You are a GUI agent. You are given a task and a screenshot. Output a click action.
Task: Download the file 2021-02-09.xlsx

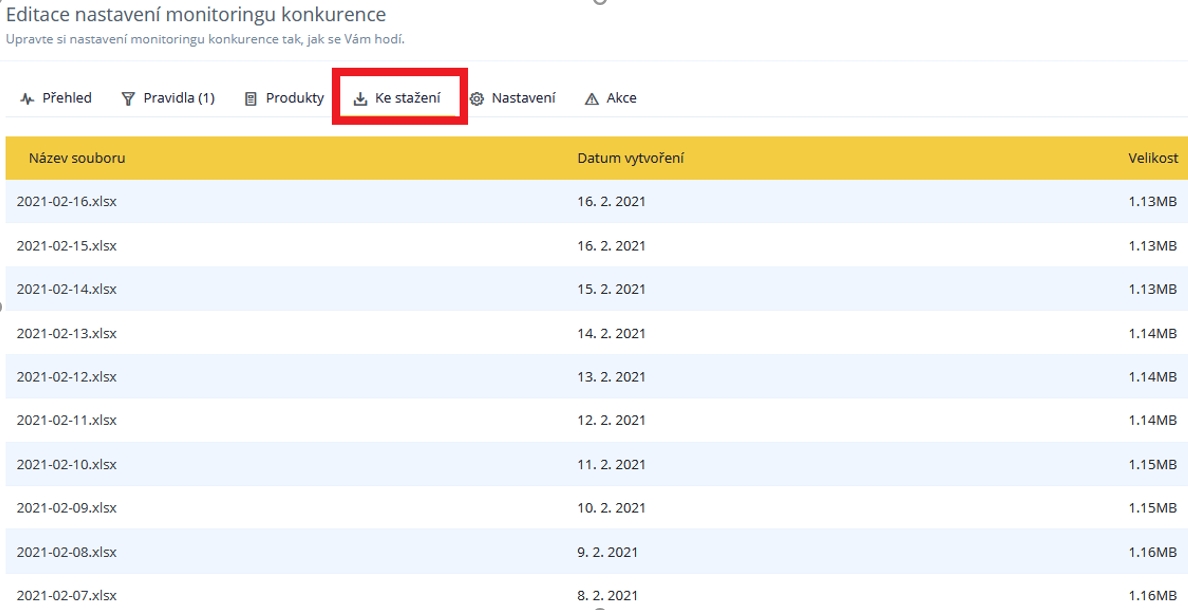tap(67, 508)
